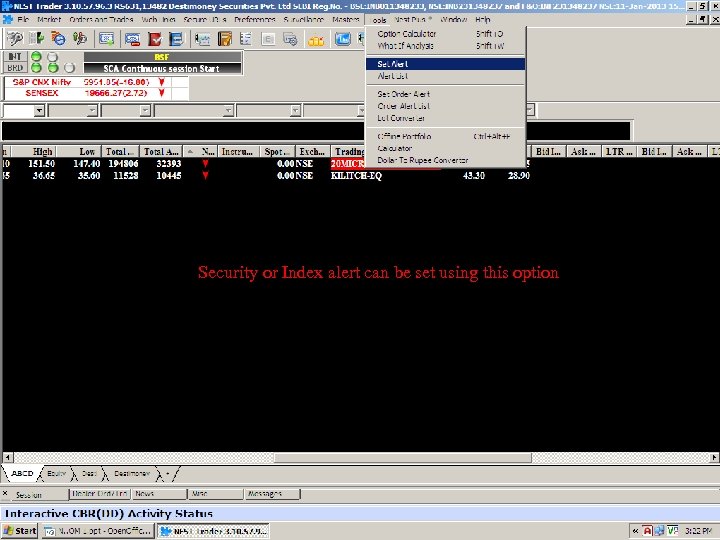Click the green arrow building toolbar icon
Viewport: 720px width, 540px height.
[x=36, y=39]
